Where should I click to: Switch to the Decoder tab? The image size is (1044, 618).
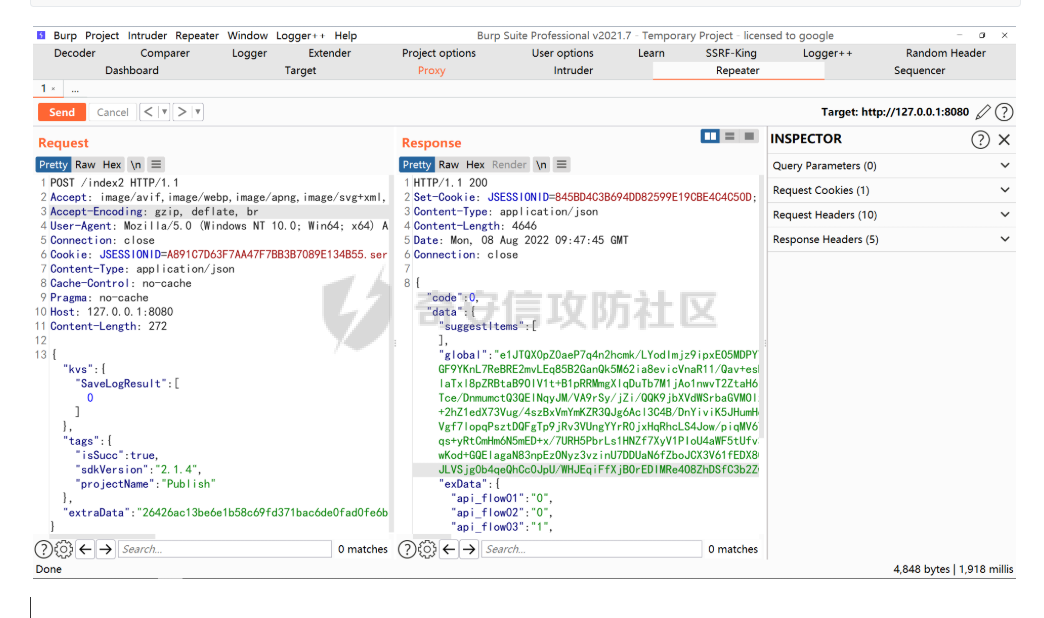(75, 53)
